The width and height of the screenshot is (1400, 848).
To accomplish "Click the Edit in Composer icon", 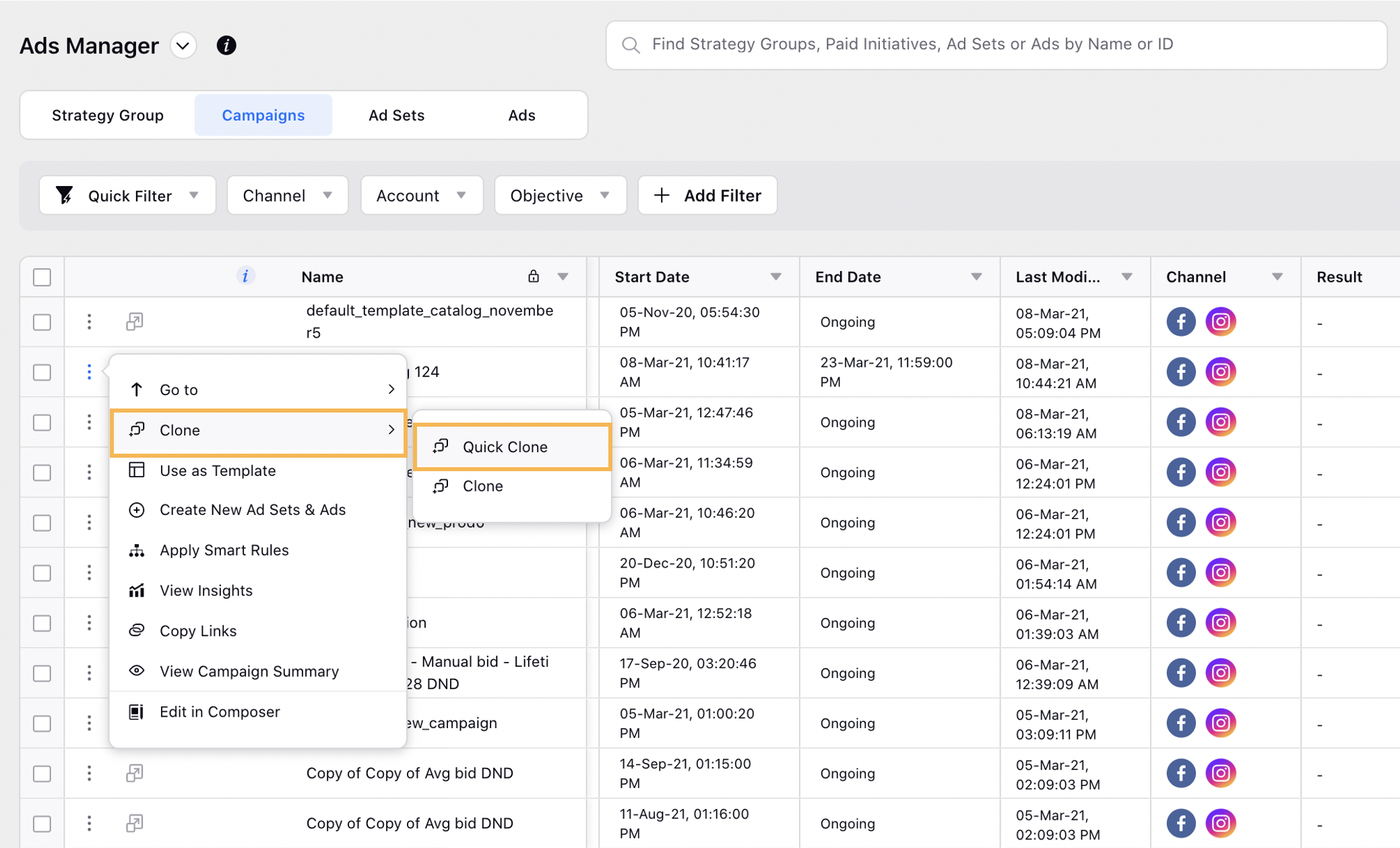I will pyautogui.click(x=137, y=711).
